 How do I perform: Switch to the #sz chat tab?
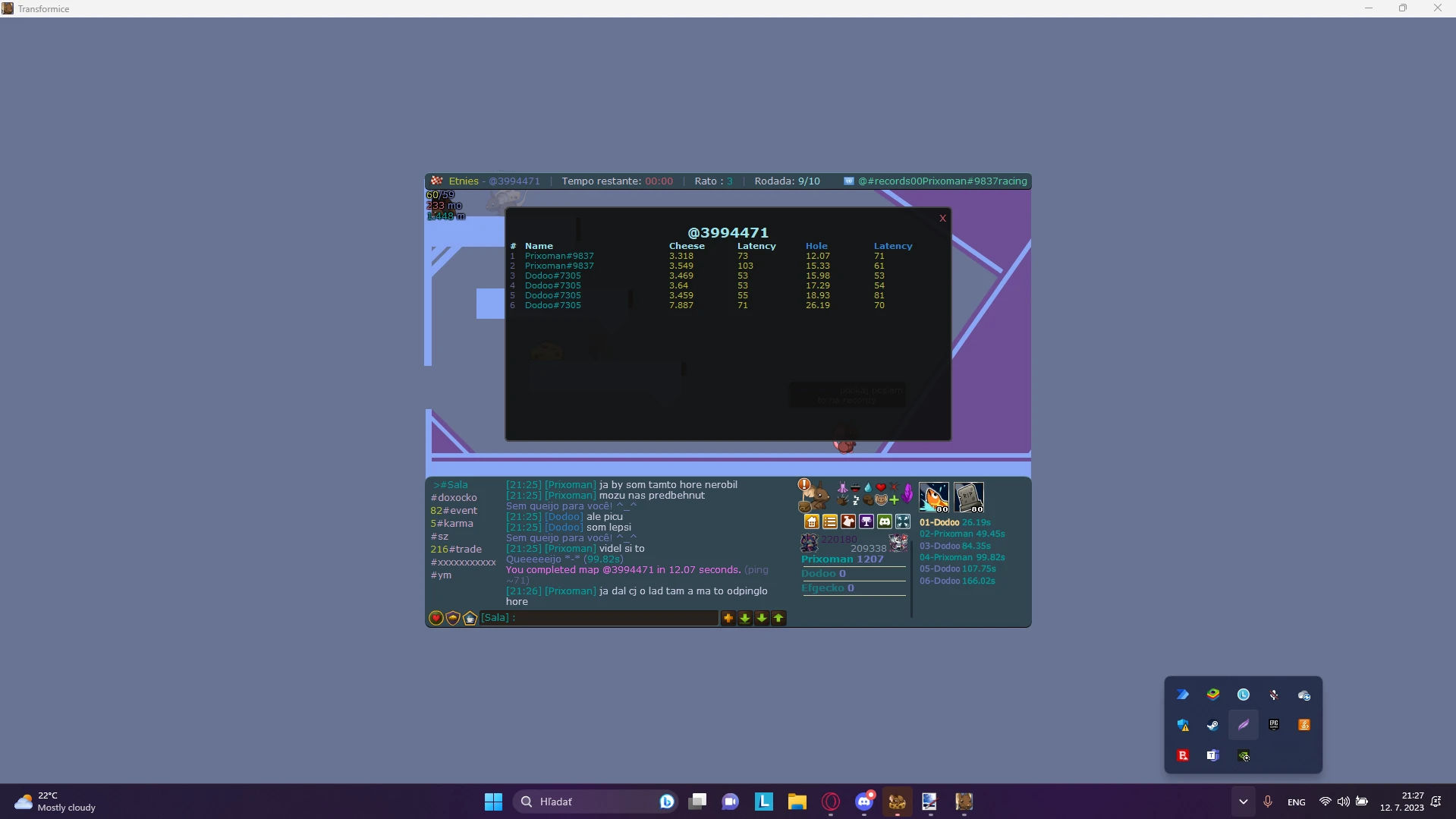point(439,537)
